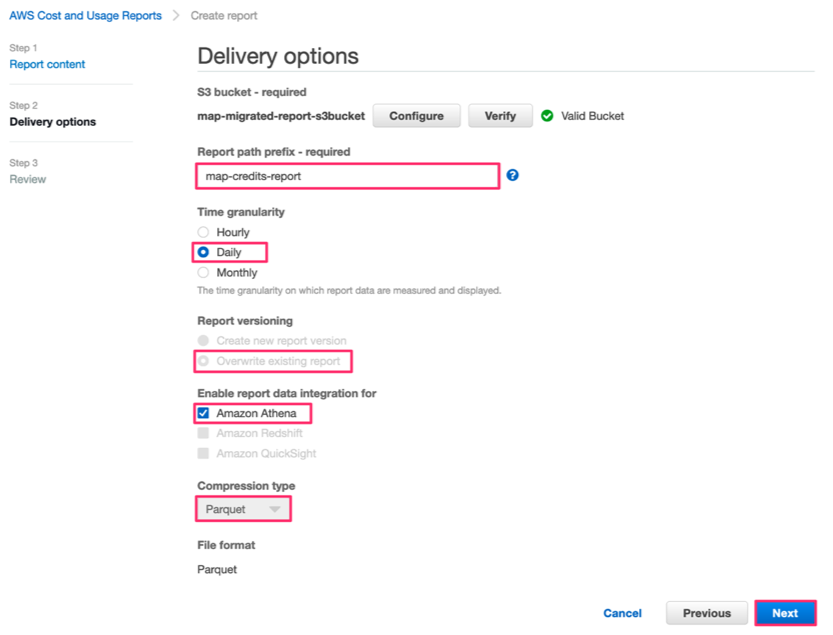Select the Hourly time granularity
Image resolution: width=833 pixels, height=635 pixels.
203,232
